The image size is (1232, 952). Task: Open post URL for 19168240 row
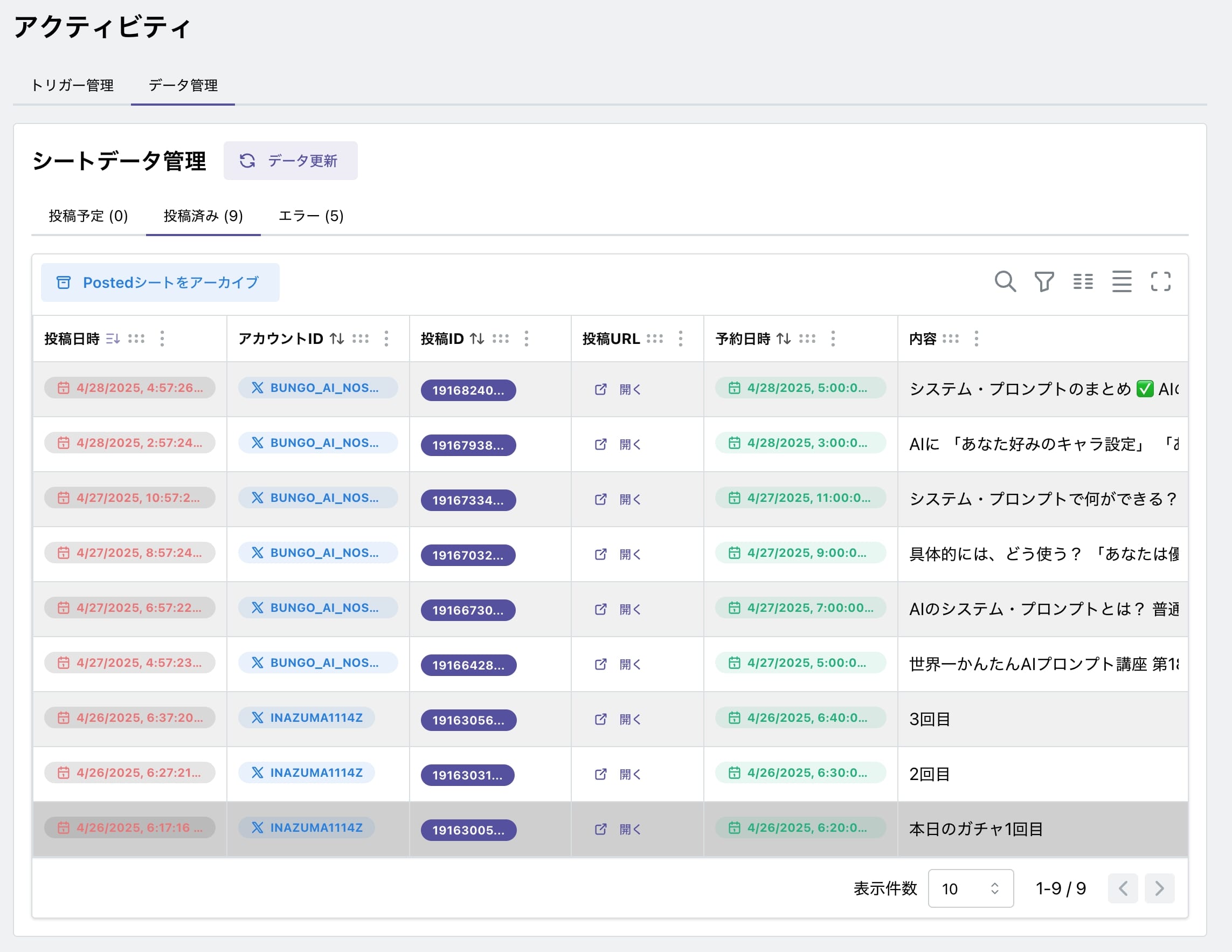click(618, 389)
